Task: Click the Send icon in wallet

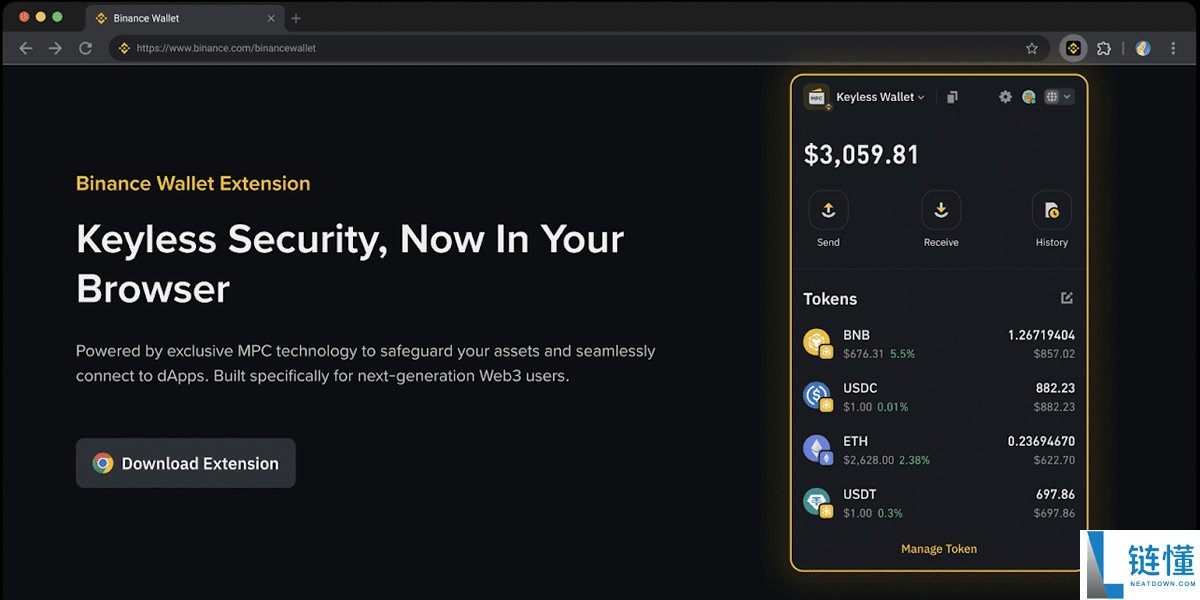Action: 828,210
